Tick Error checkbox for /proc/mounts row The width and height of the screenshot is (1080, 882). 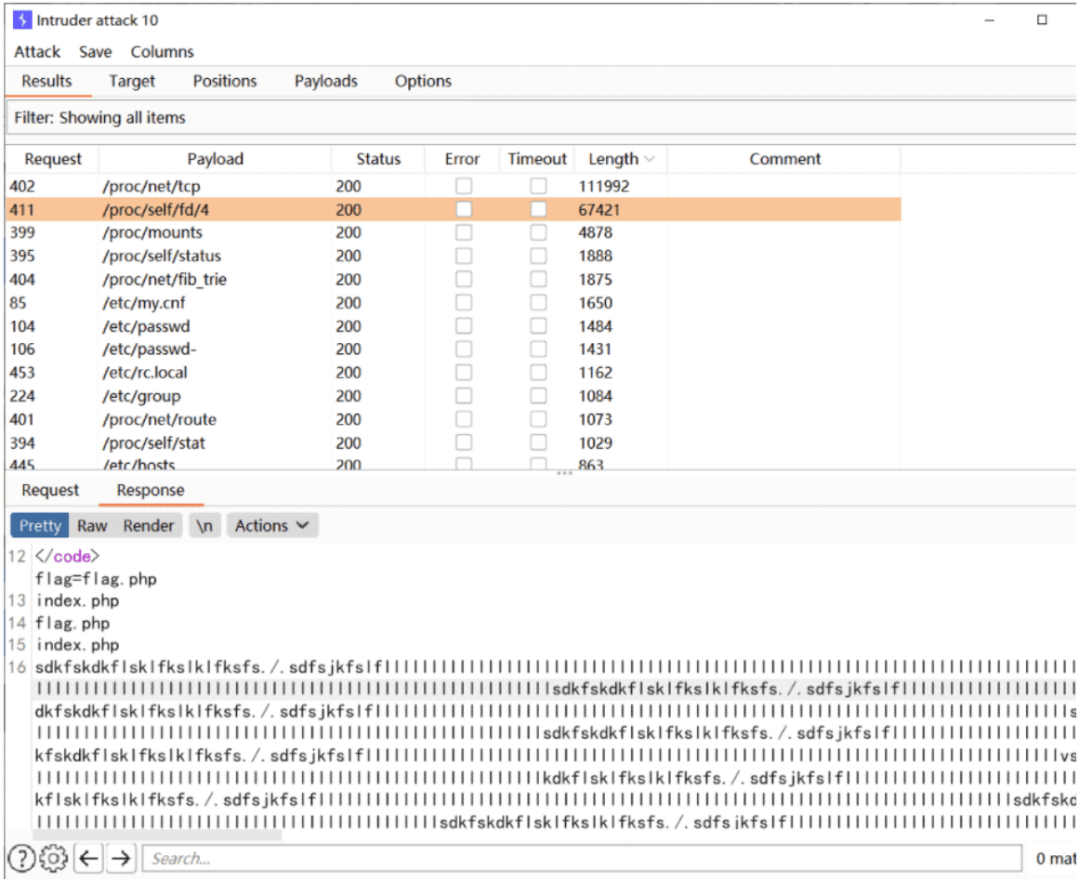click(464, 233)
